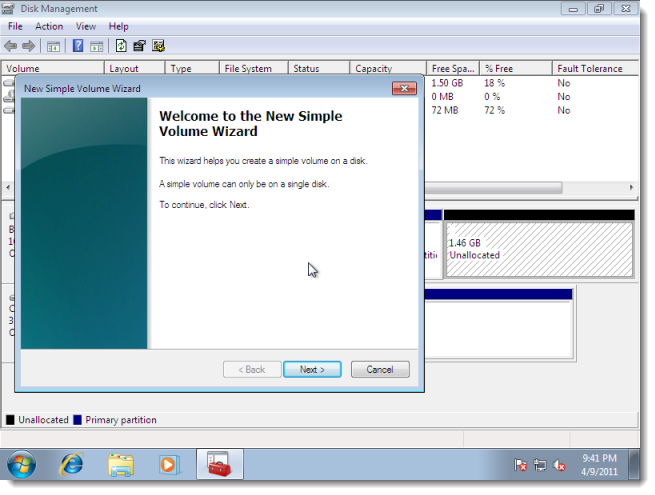Sort by the % Free column header

516,69
